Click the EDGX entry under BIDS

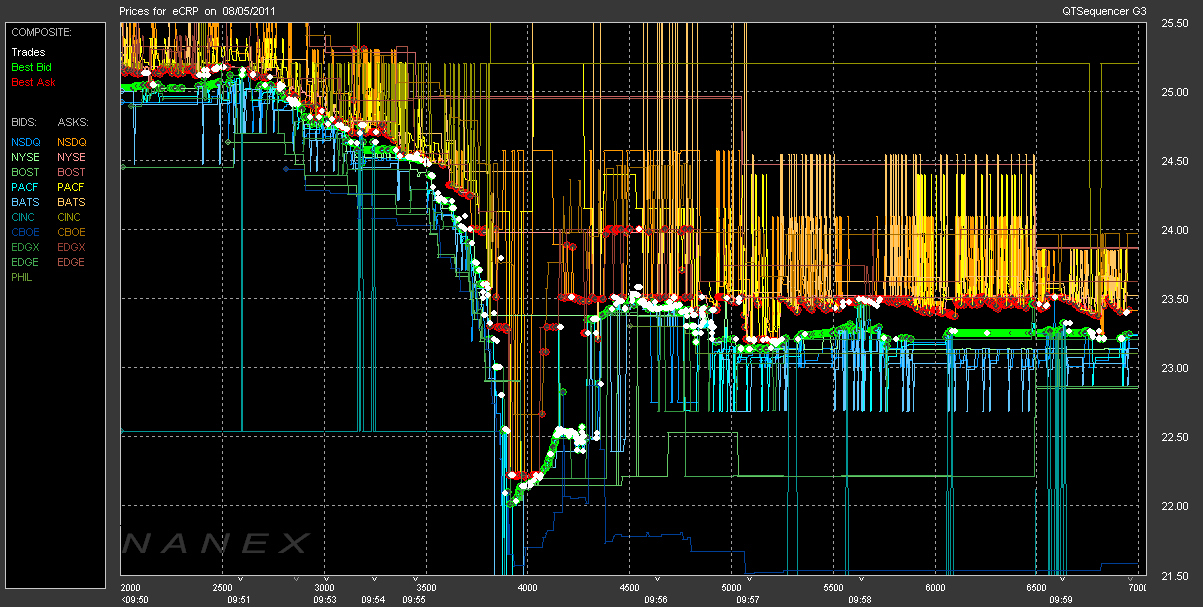click(26, 247)
